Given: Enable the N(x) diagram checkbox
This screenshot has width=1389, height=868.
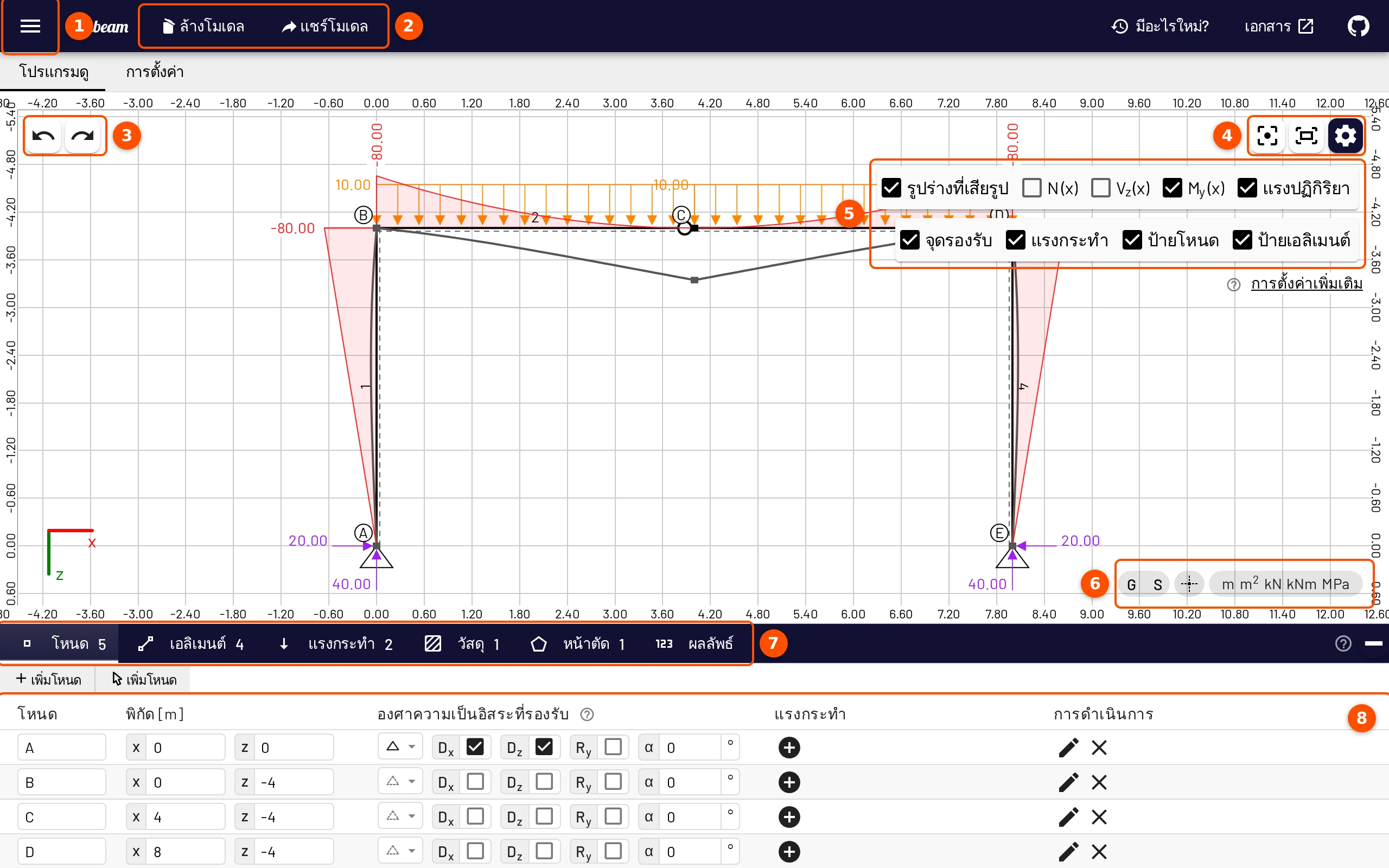Looking at the screenshot, I should 1031,188.
